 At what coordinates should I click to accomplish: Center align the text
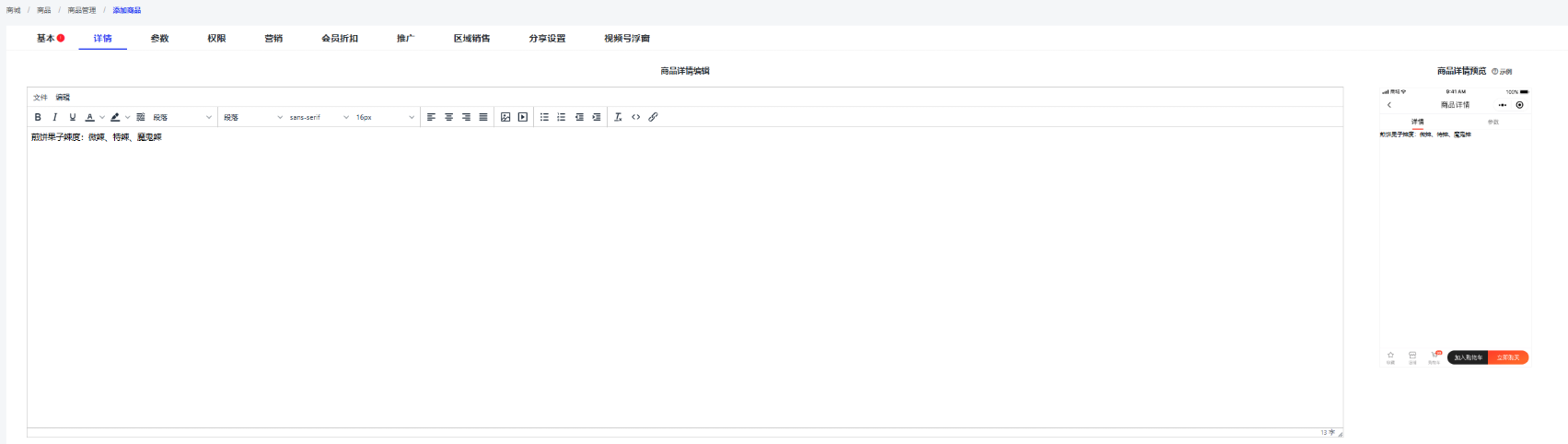tap(448, 117)
